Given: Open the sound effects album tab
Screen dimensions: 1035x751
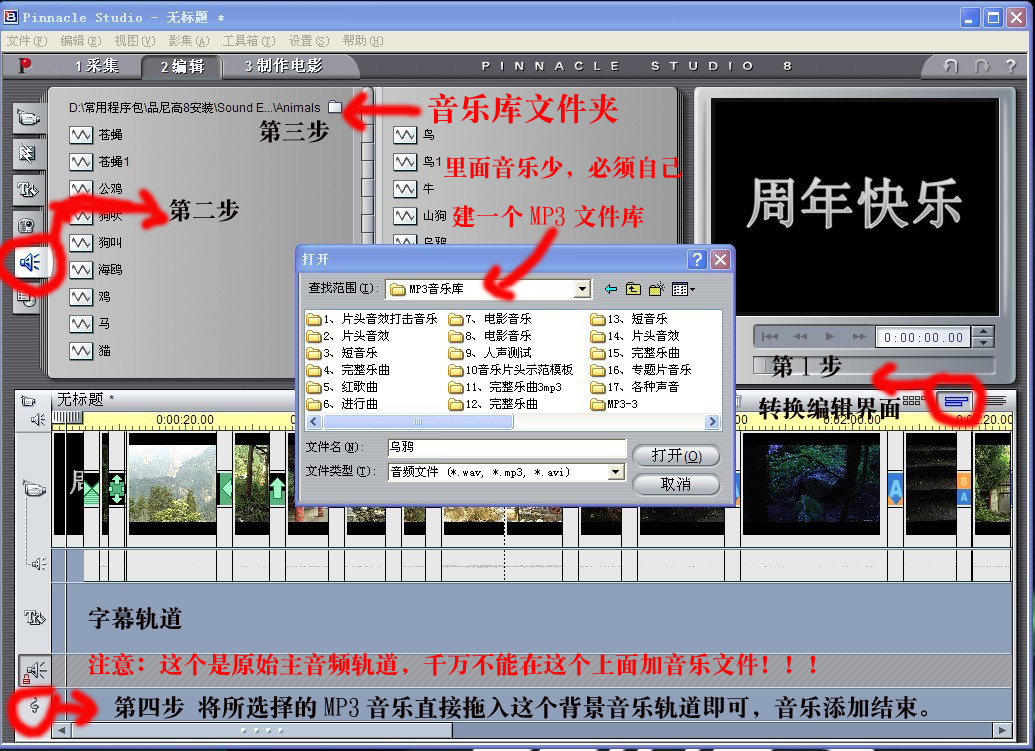Looking at the screenshot, I should (x=30, y=263).
